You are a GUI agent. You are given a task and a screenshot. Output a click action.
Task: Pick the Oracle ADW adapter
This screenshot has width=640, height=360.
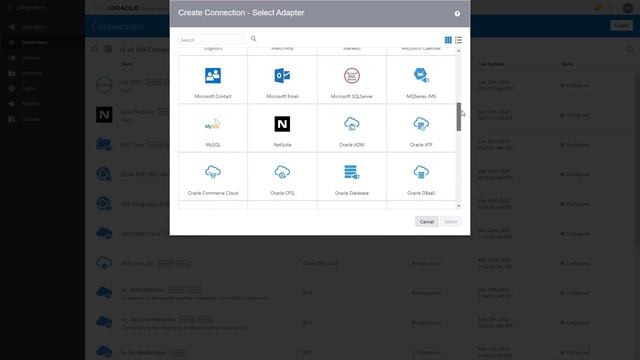tap(351, 128)
